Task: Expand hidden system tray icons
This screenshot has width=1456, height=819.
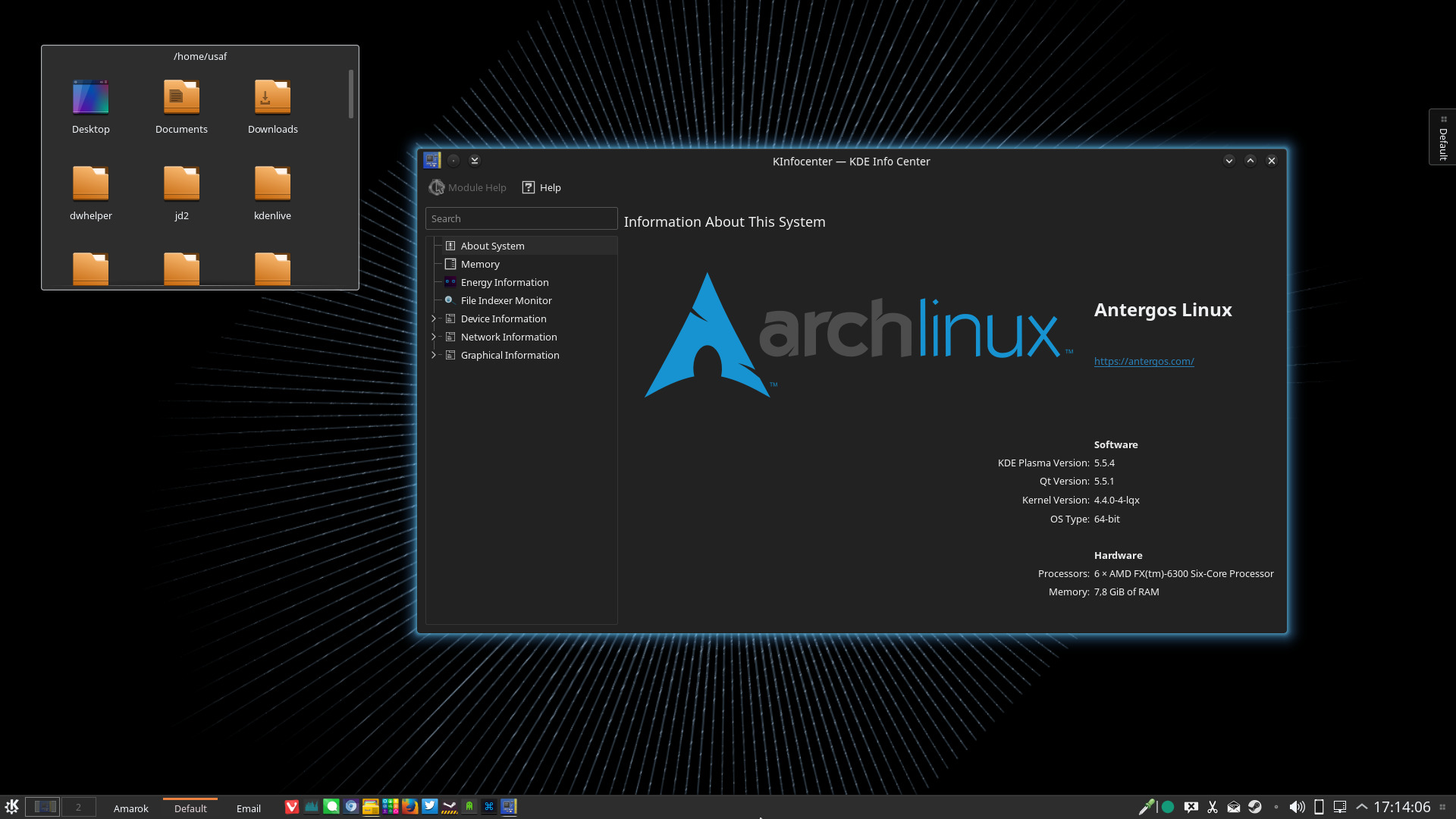Action: [1362, 807]
